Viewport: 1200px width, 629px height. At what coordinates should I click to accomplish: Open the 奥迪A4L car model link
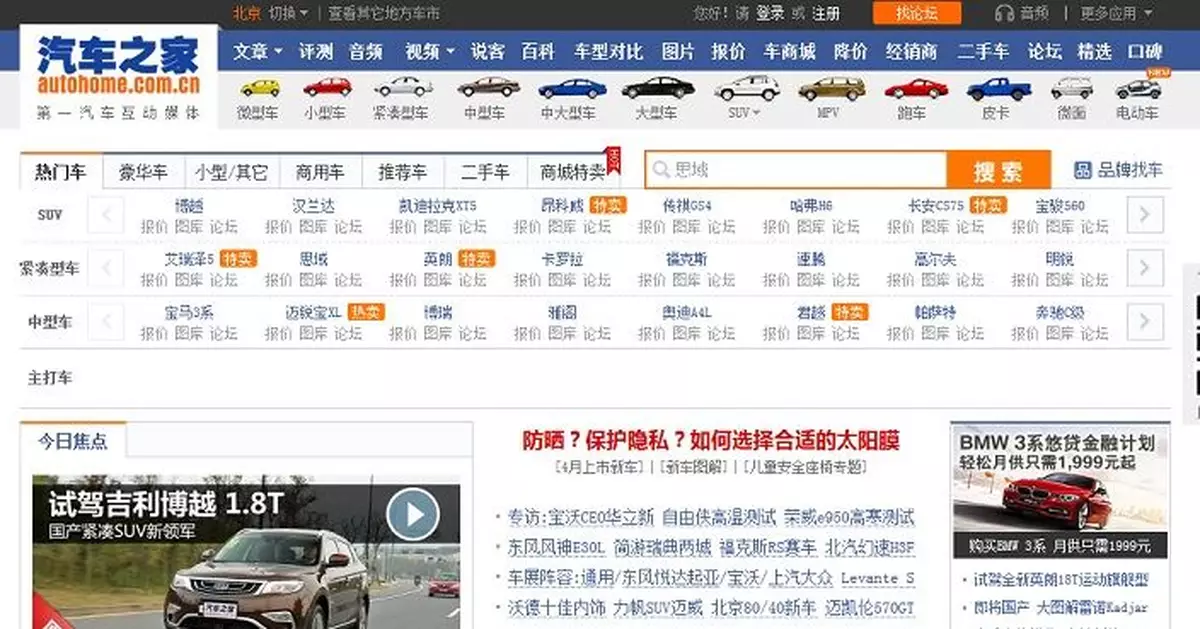(687, 312)
